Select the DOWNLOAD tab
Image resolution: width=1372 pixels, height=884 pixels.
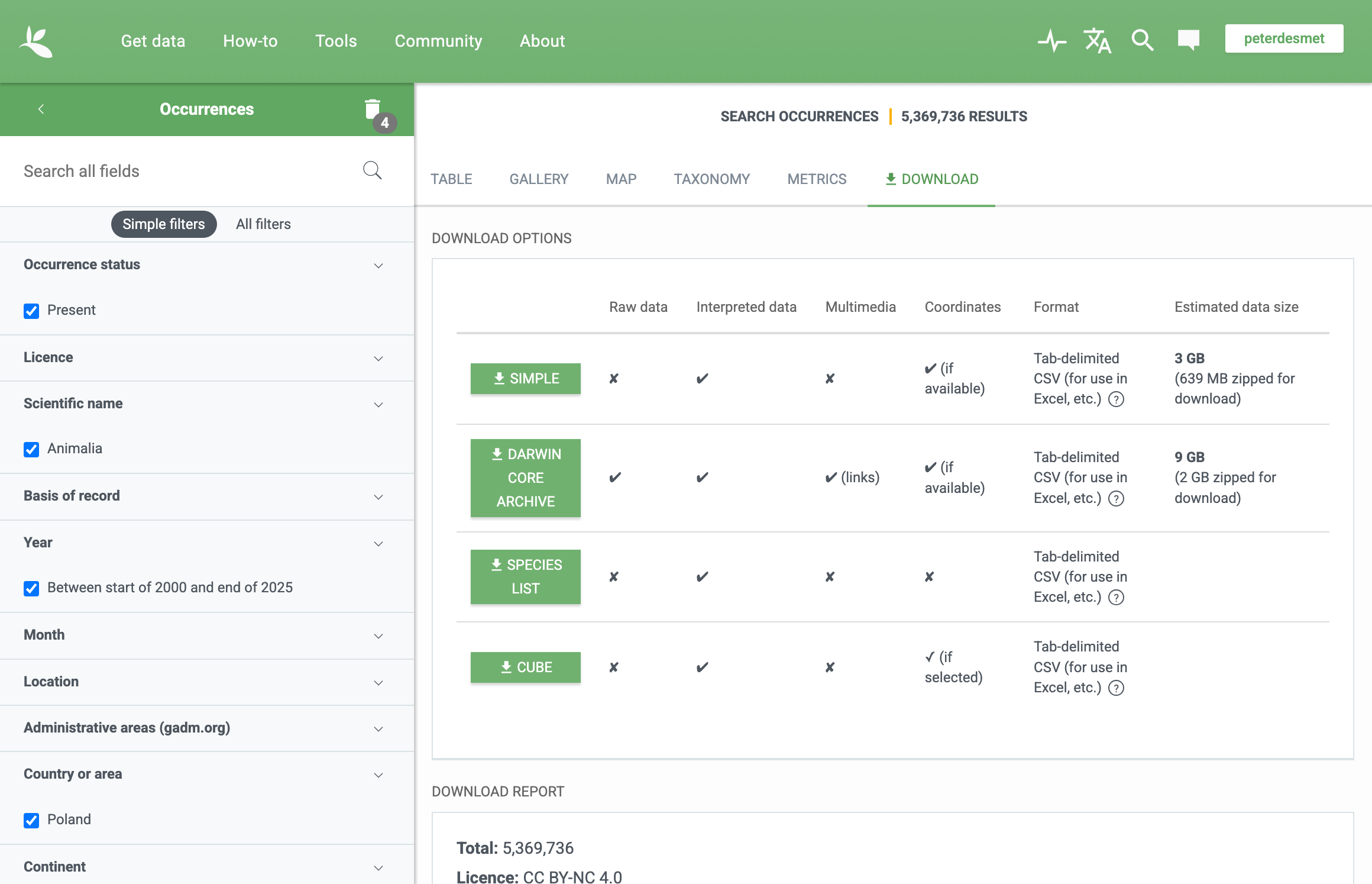931,179
